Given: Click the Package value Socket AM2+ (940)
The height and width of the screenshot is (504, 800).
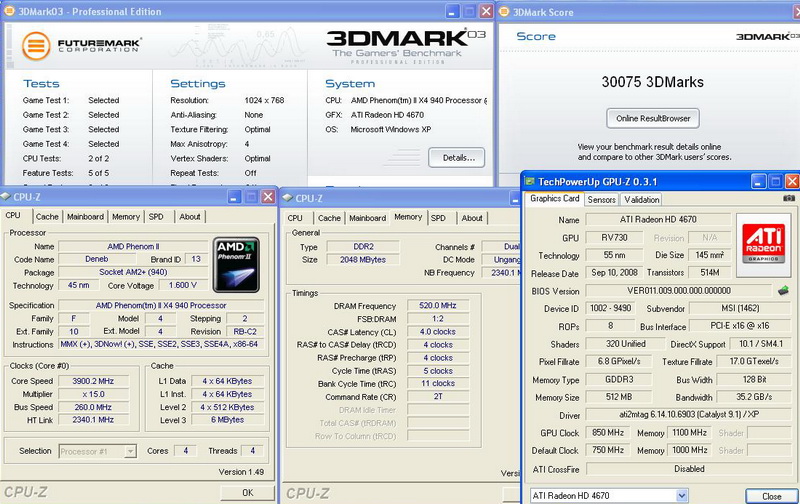Looking at the screenshot, I should 133,272.
